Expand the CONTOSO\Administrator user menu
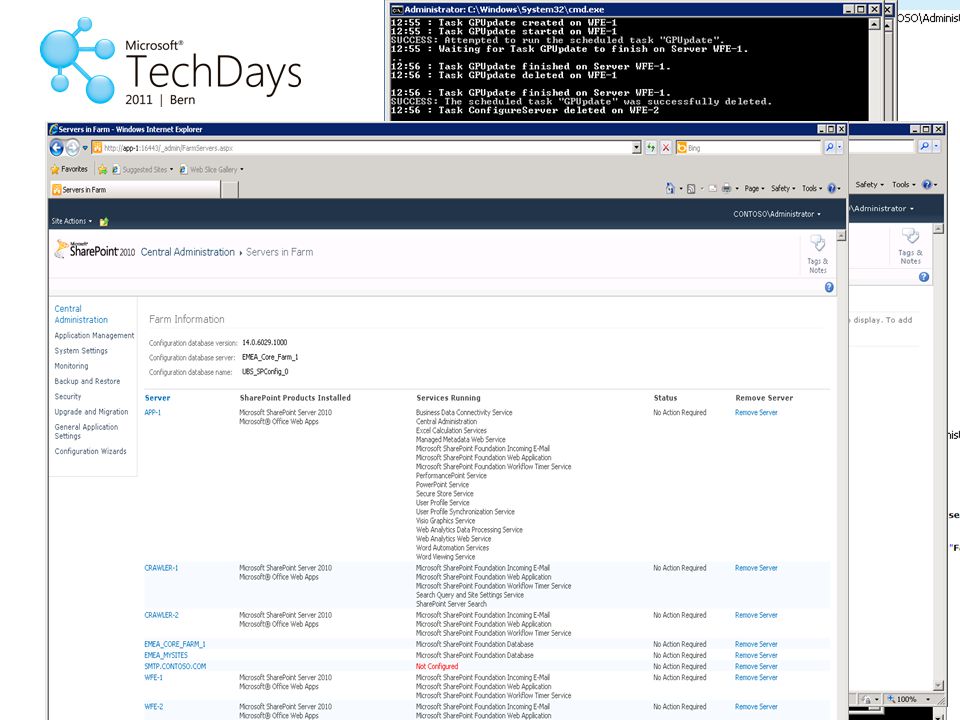The height and width of the screenshot is (720, 960). (777, 214)
